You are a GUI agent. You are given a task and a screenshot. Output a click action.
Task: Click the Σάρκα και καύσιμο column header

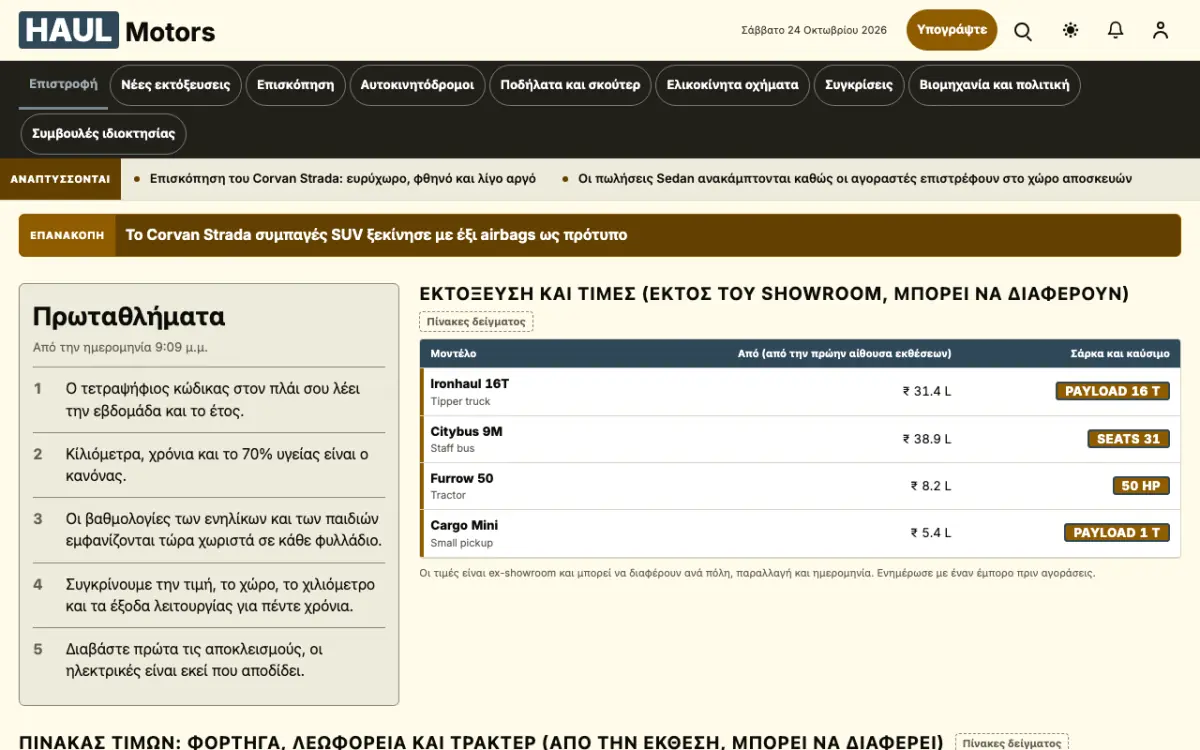click(1120, 354)
